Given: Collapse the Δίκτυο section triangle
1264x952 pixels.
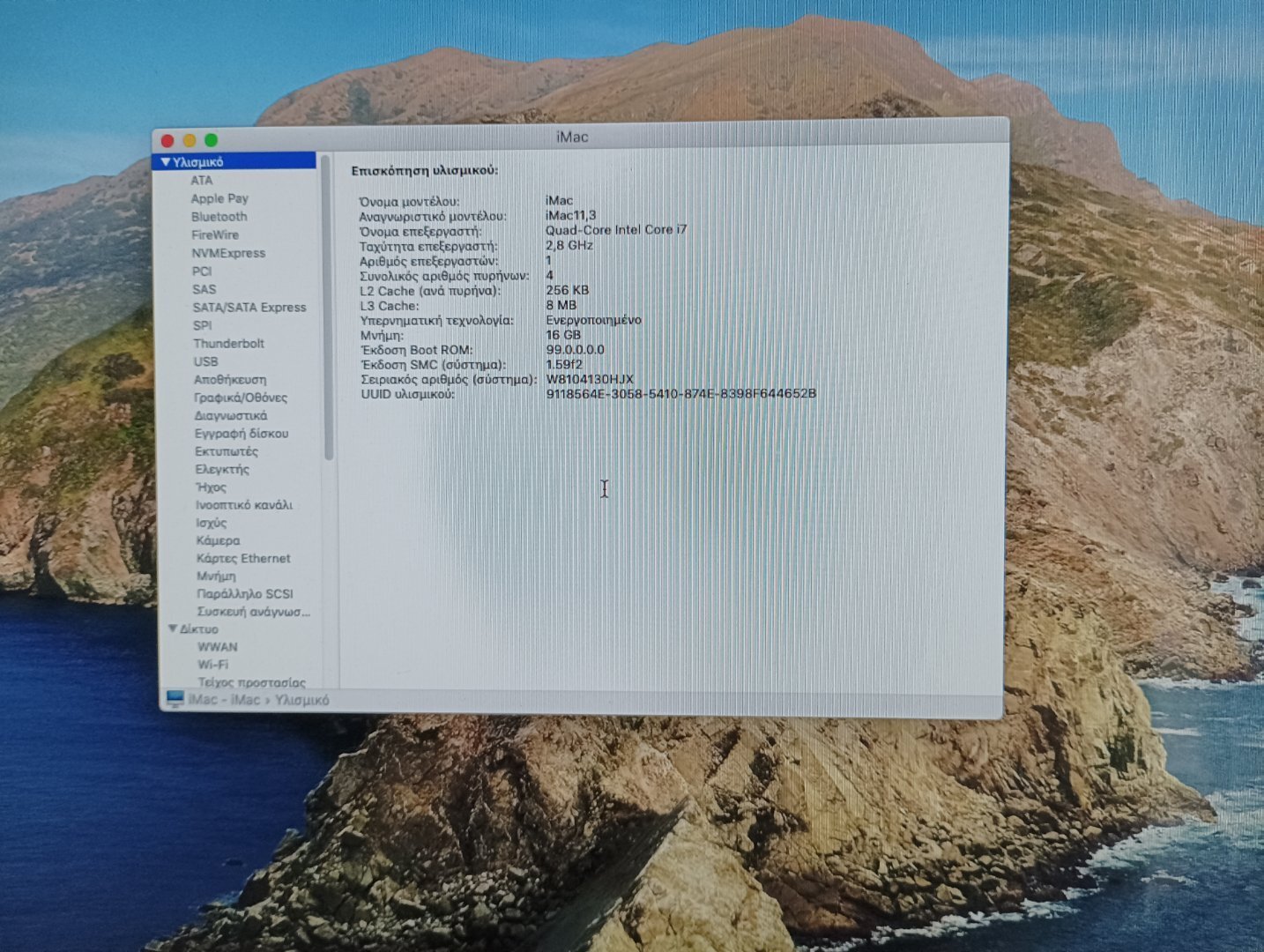Looking at the screenshot, I should [173, 628].
